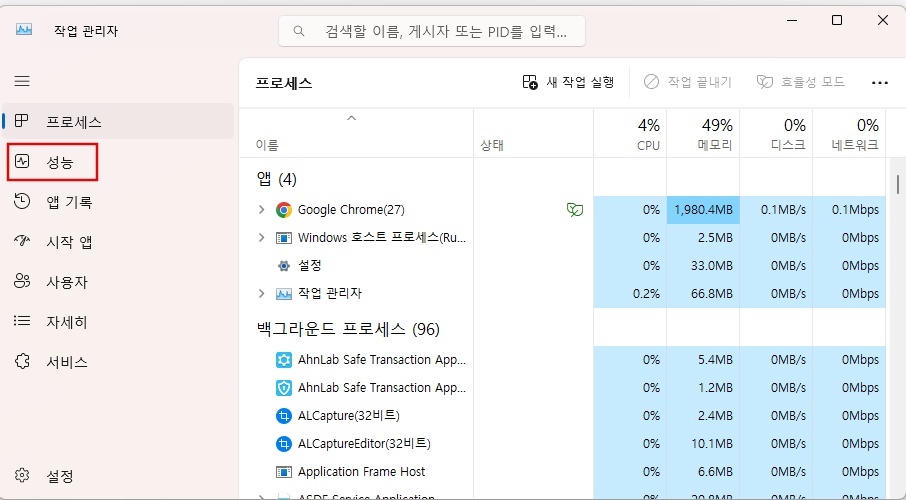Click the 작업 관리자 process icon

coord(283,294)
